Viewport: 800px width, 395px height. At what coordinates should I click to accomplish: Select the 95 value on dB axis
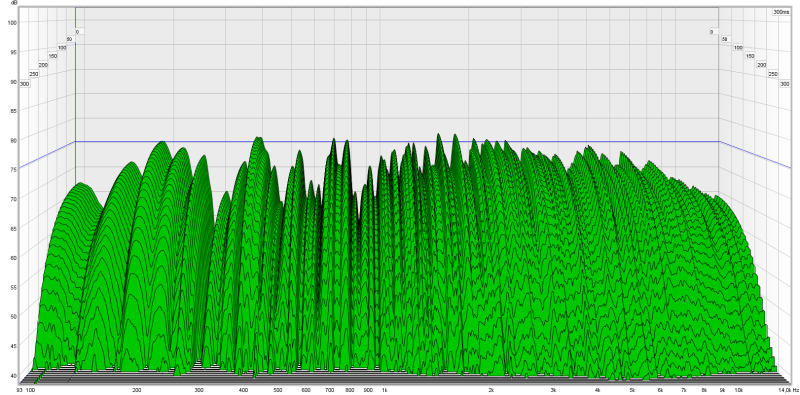(x=14, y=52)
